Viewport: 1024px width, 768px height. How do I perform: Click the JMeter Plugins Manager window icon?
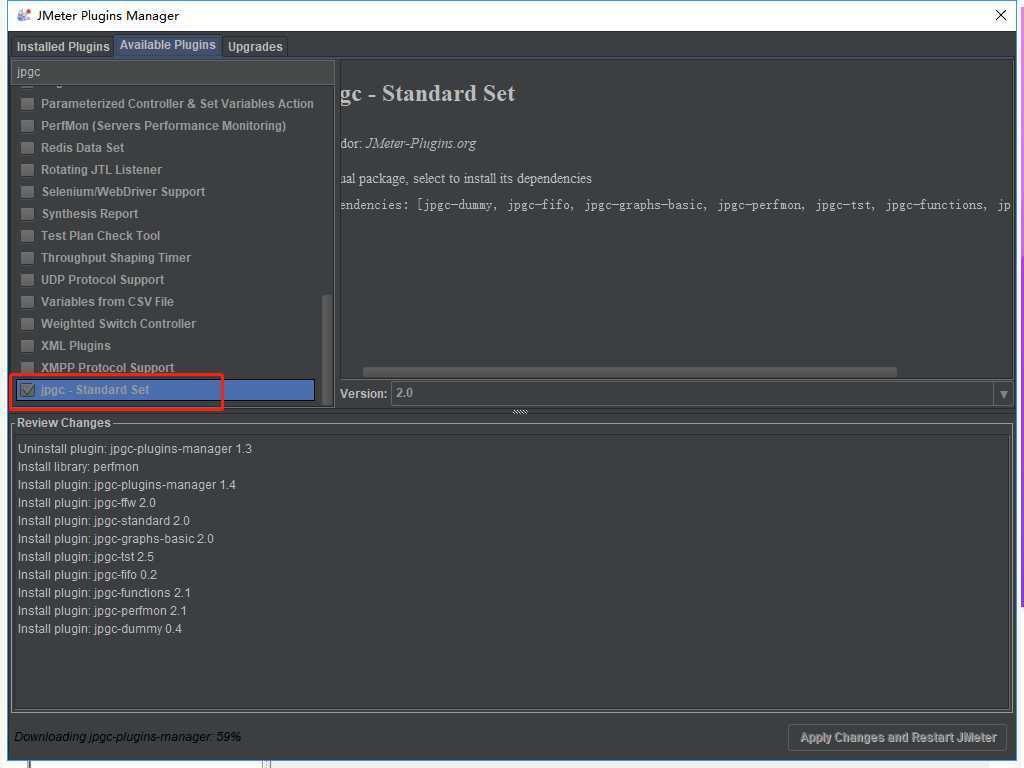coord(24,15)
